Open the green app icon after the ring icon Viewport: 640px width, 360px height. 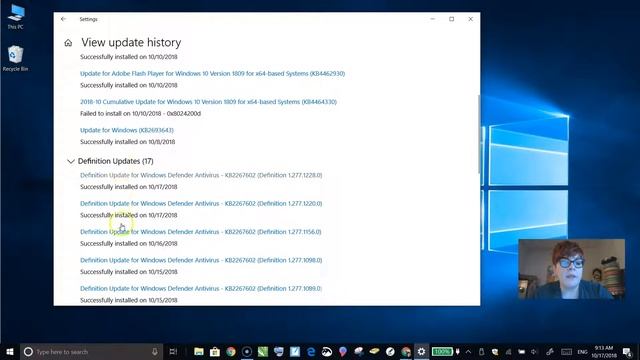pyautogui.click(x=262, y=351)
